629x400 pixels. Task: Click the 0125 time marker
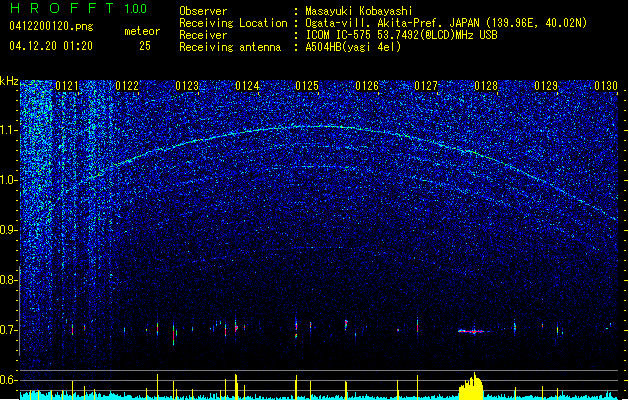pos(306,86)
